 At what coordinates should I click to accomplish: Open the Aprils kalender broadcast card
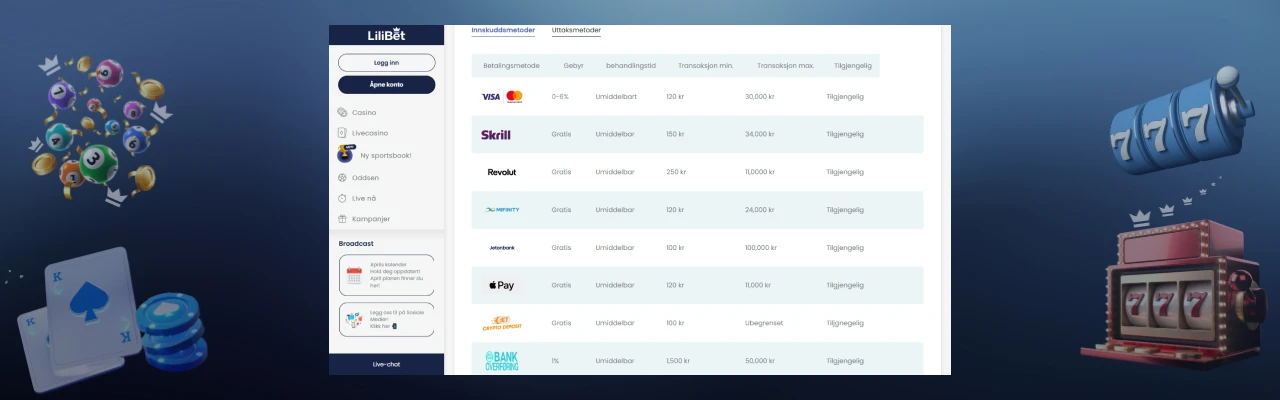click(x=386, y=275)
